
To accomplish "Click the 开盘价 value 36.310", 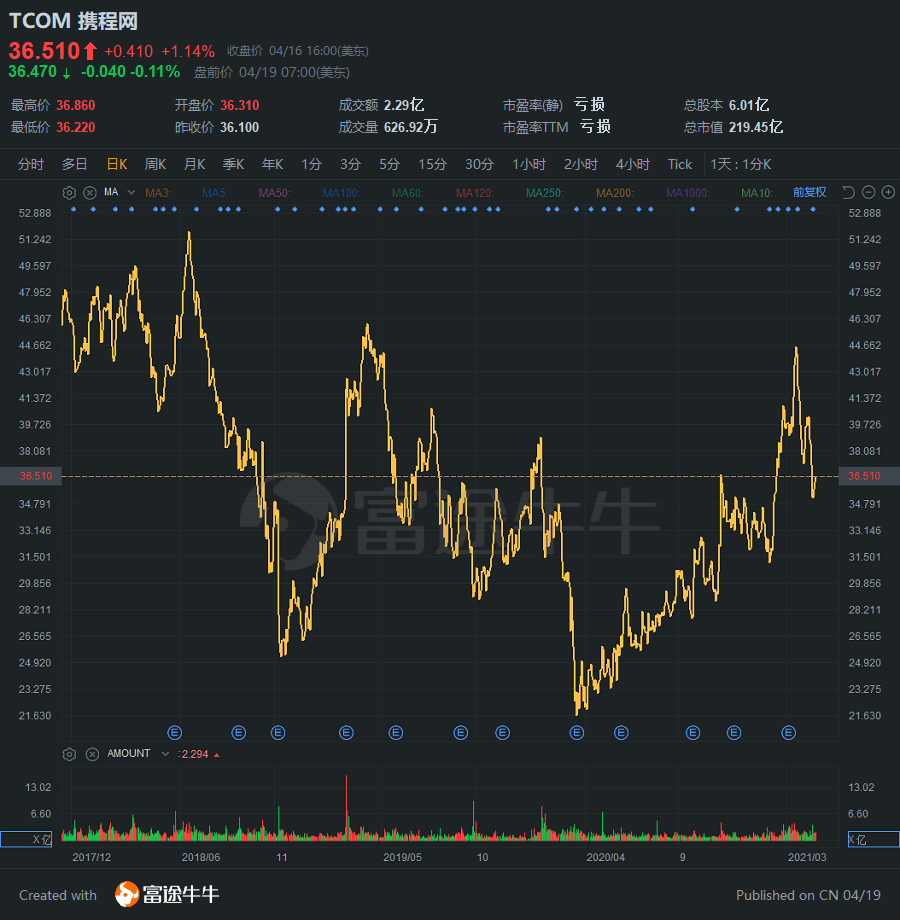I will point(239,106).
